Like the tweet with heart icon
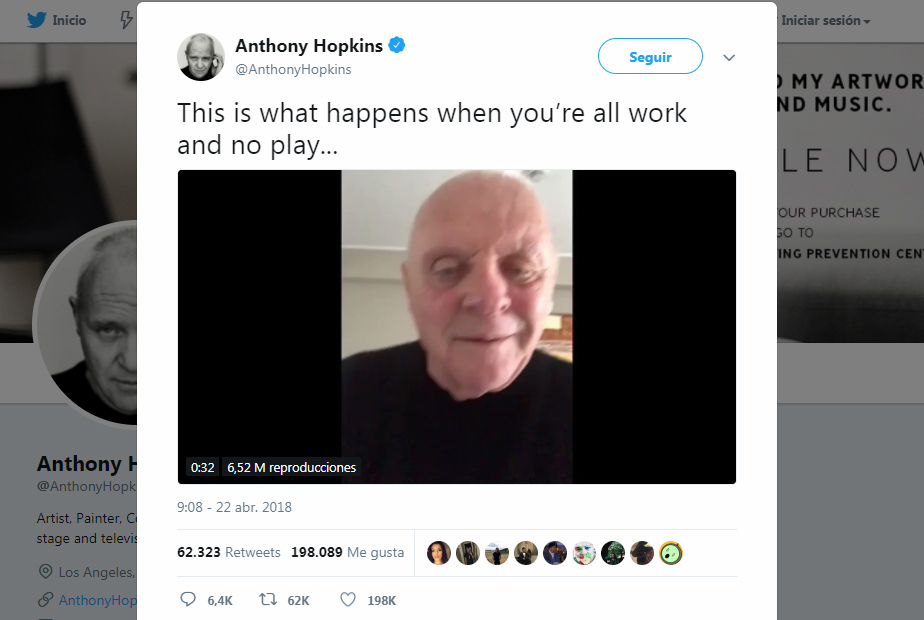924x620 pixels. (x=348, y=599)
